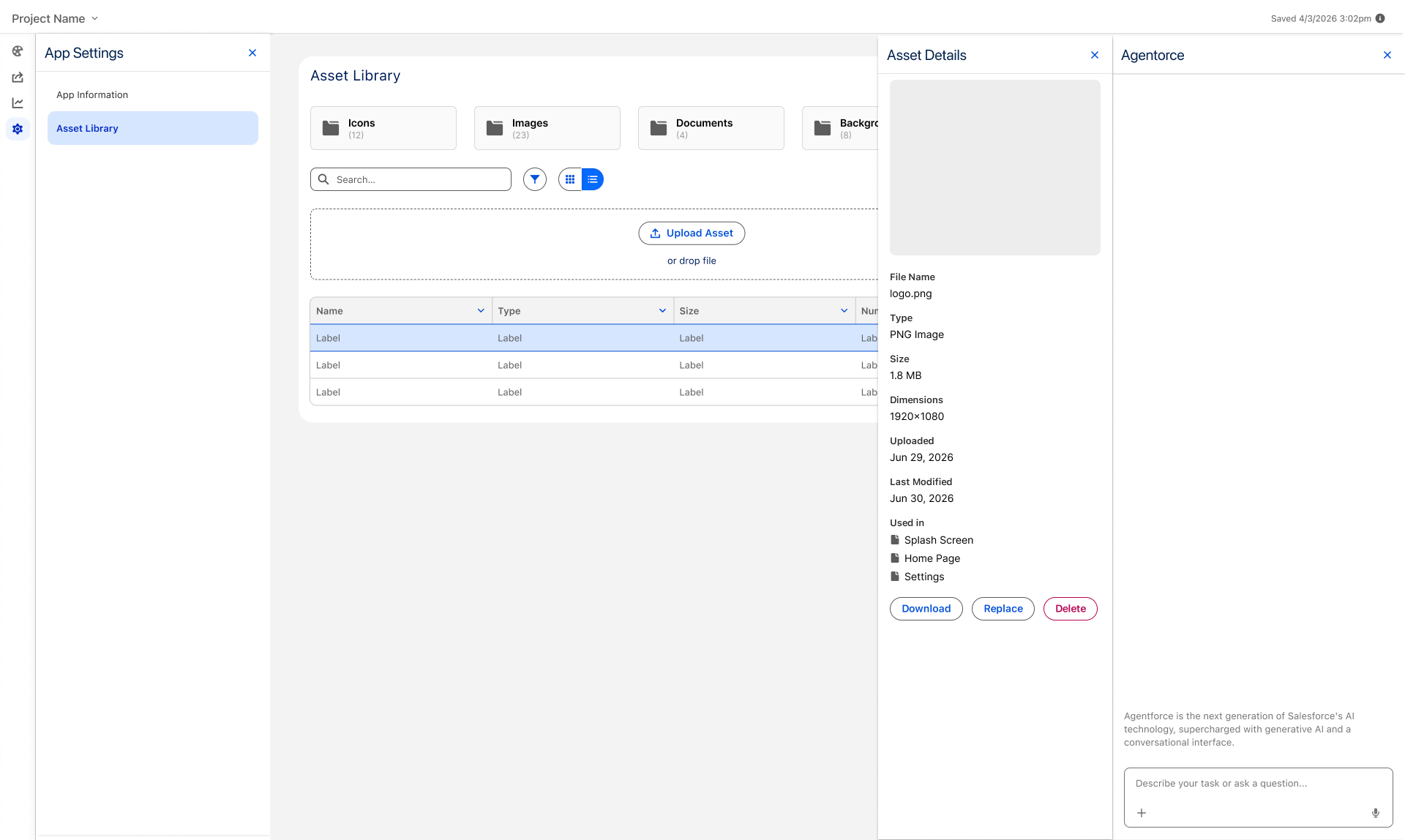Switch to list view
Image resolution: width=1405 pixels, height=840 pixels.
point(593,179)
